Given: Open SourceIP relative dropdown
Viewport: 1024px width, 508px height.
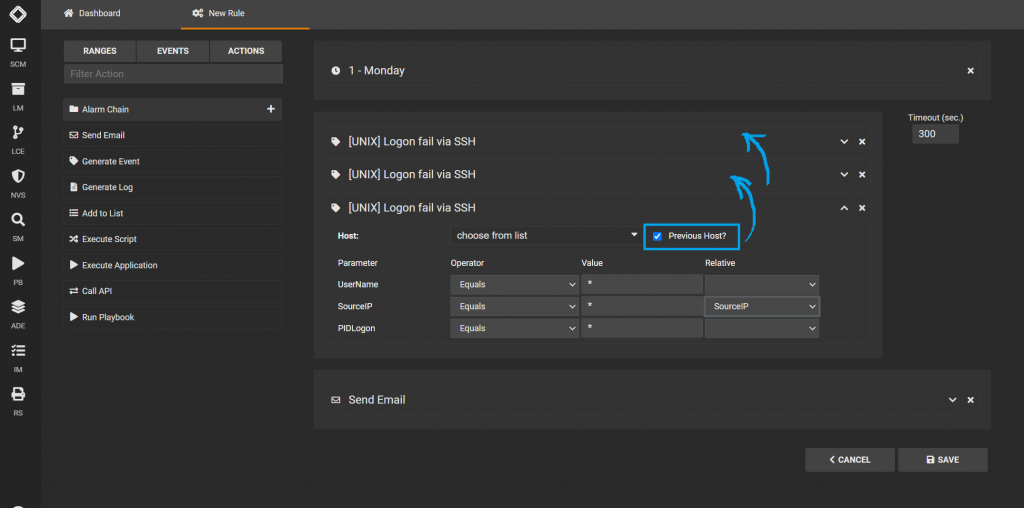Looking at the screenshot, I should pyautogui.click(x=762, y=306).
